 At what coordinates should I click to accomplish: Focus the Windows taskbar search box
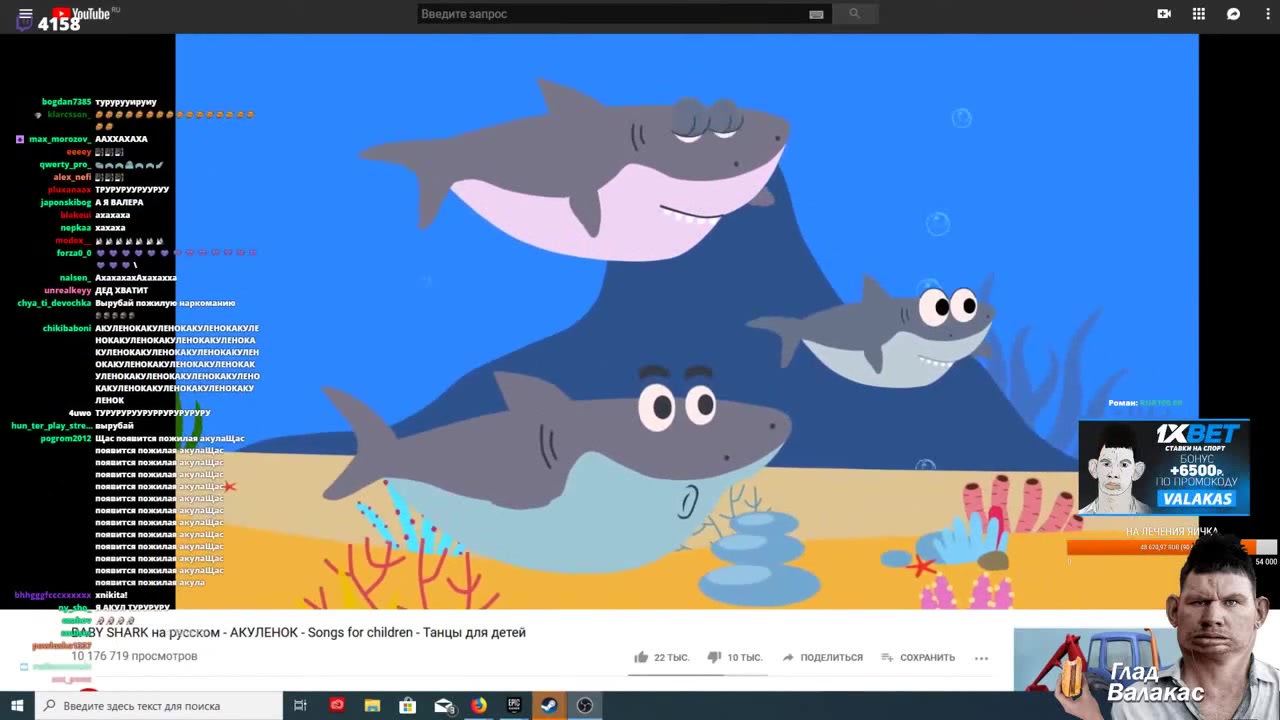click(x=159, y=705)
